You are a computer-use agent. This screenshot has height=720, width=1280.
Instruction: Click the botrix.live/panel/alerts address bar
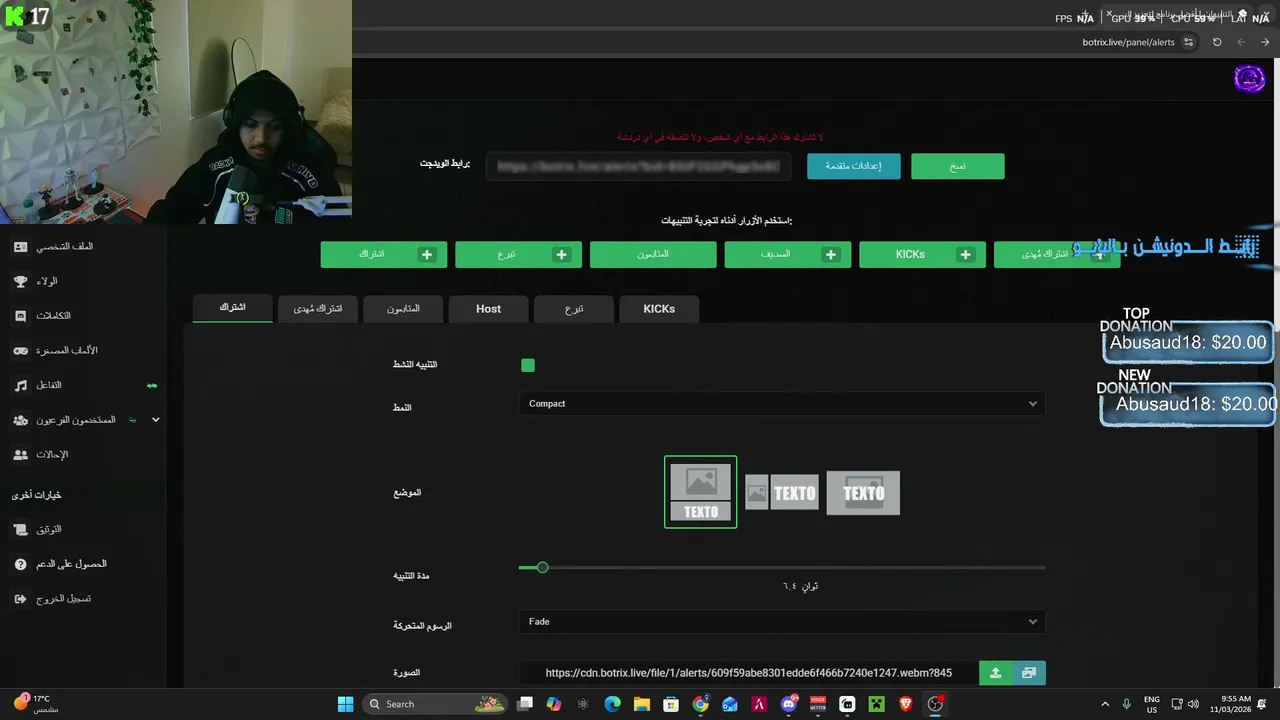(1128, 42)
